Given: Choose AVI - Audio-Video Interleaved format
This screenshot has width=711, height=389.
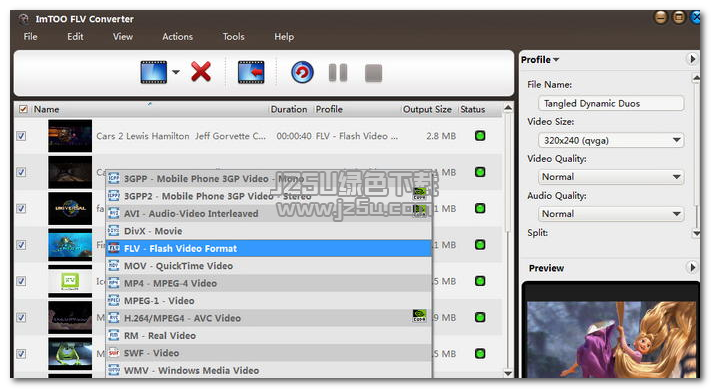Looking at the screenshot, I should (x=269, y=214).
